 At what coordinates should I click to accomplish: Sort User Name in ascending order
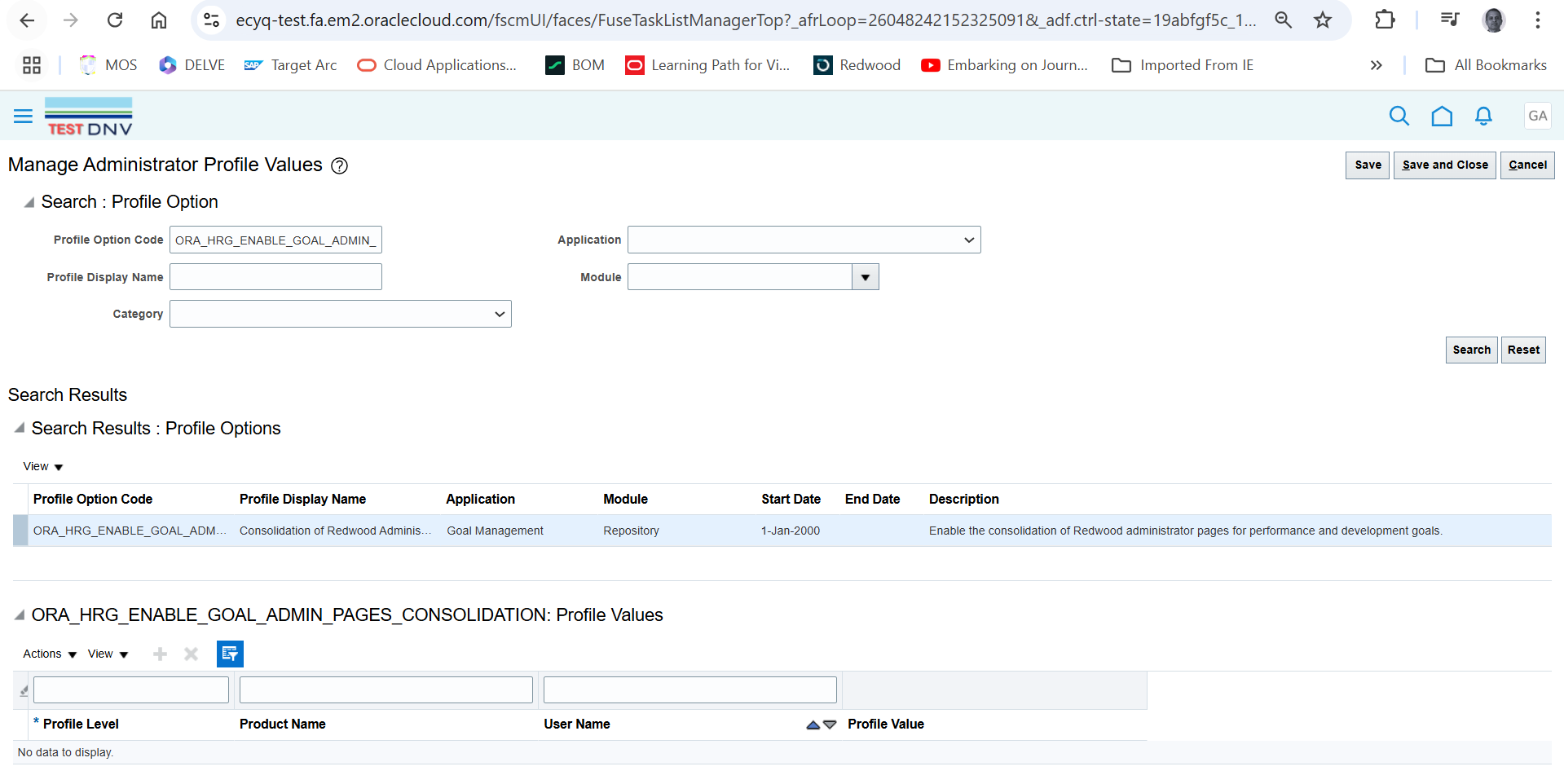(x=812, y=724)
